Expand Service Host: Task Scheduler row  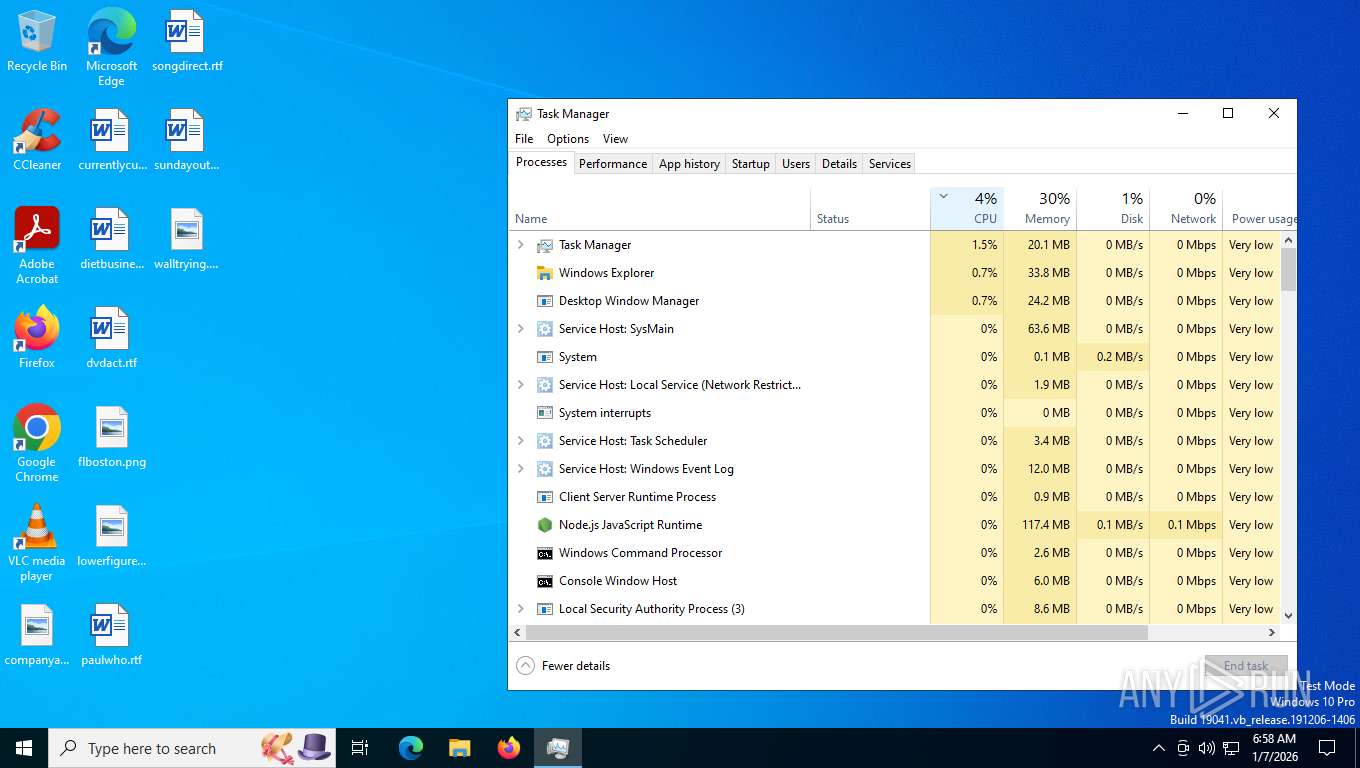[520, 441]
